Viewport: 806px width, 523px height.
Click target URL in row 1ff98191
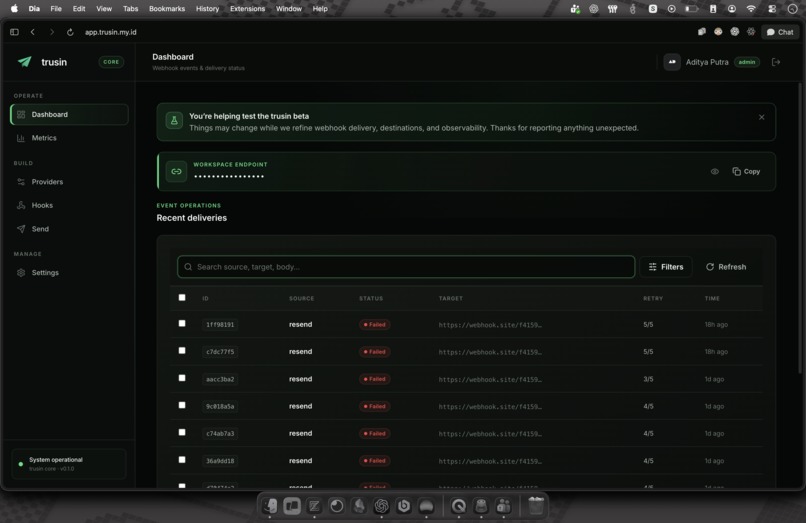coord(490,324)
